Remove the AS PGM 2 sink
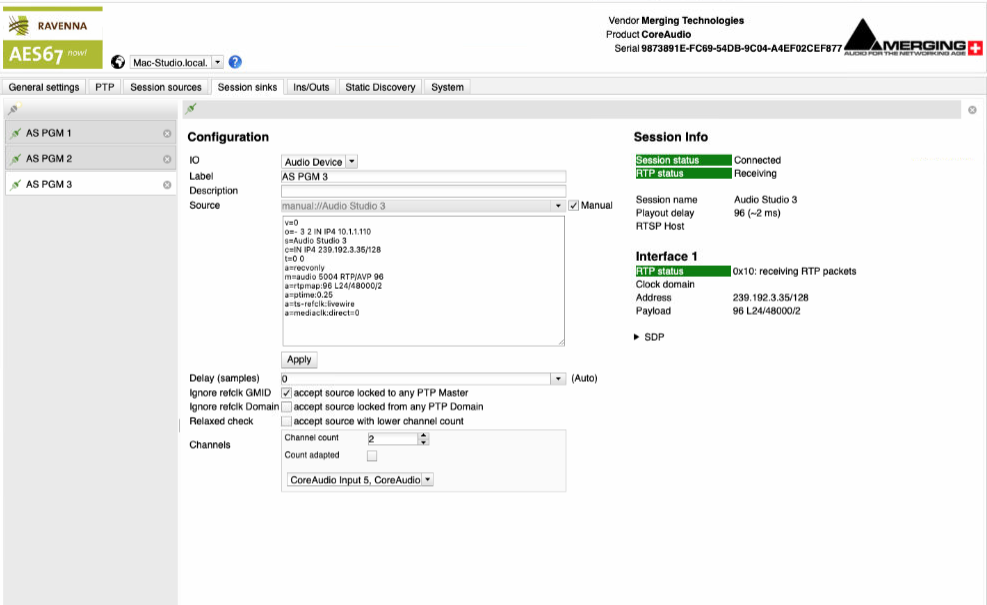The height and width of the screenshot is (605, 987). [167, 159]
